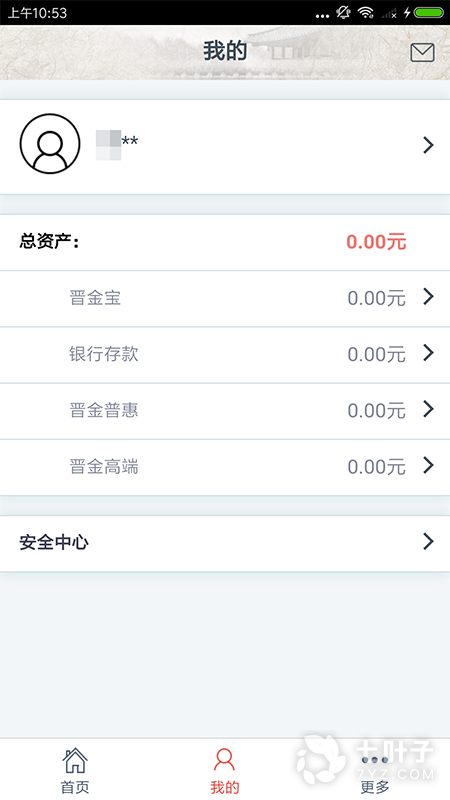Select the 晋金宝 entry label
This screenshot has width=450, height=800.
click(95, 297)
